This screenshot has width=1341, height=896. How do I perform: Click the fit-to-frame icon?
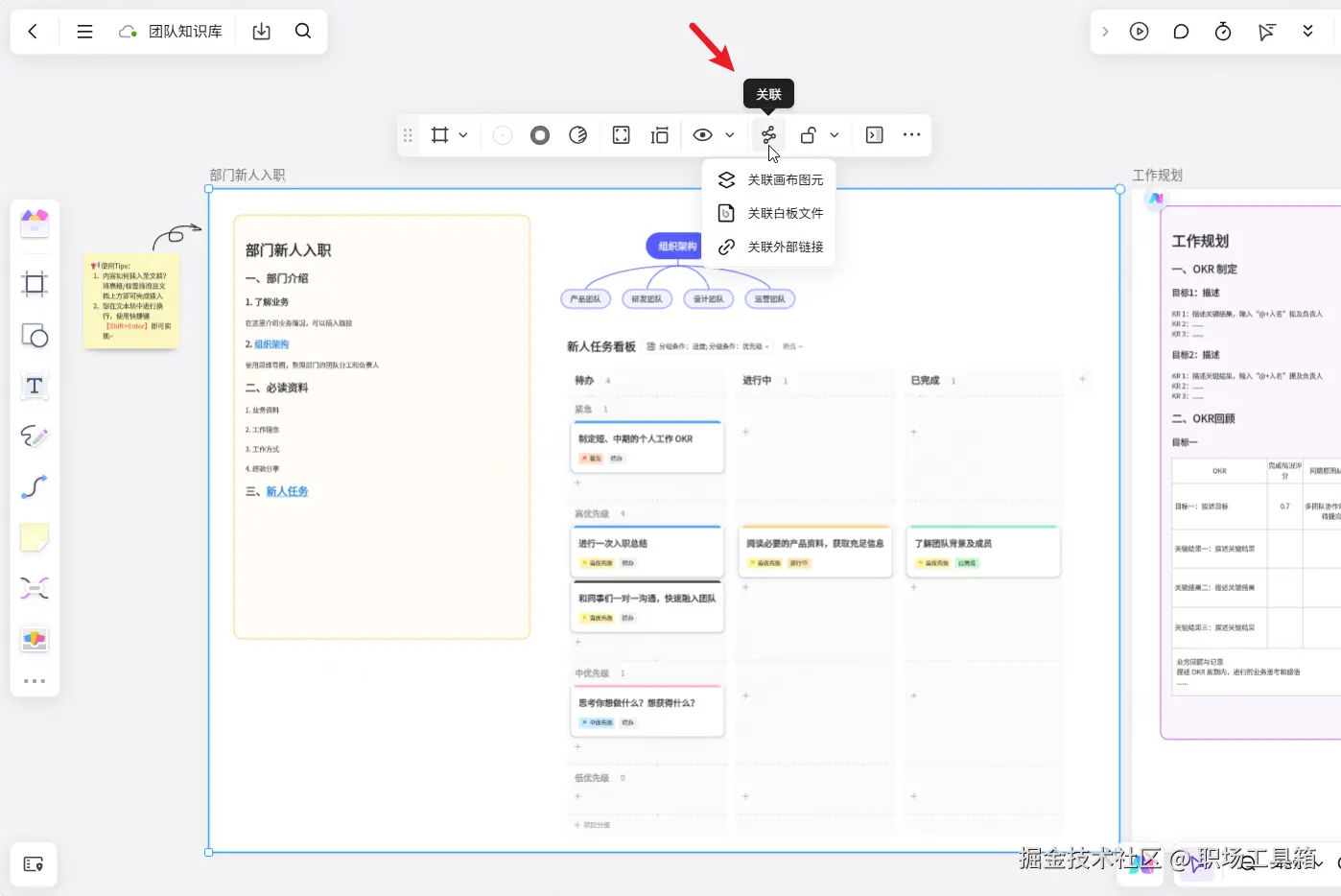click(622, 135)
